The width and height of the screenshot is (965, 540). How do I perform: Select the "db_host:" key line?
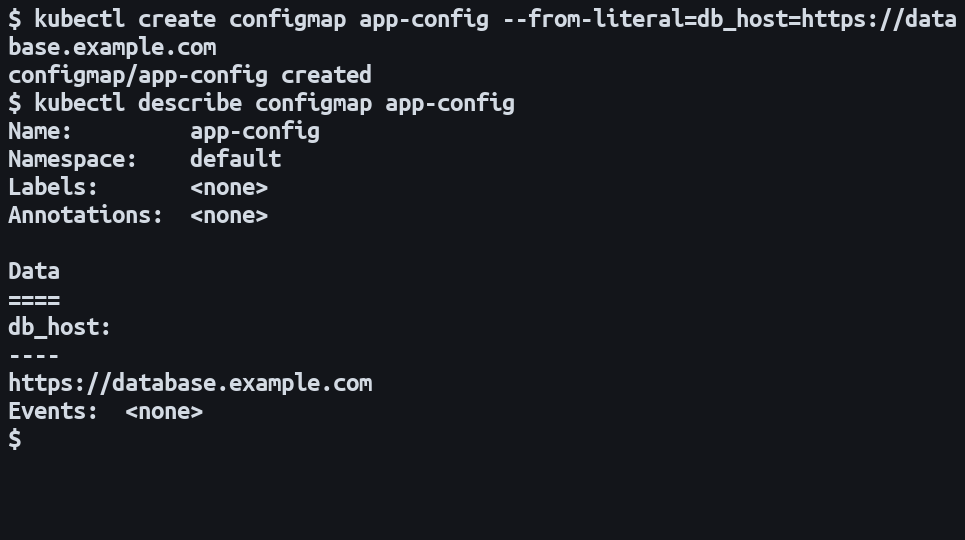60,327
